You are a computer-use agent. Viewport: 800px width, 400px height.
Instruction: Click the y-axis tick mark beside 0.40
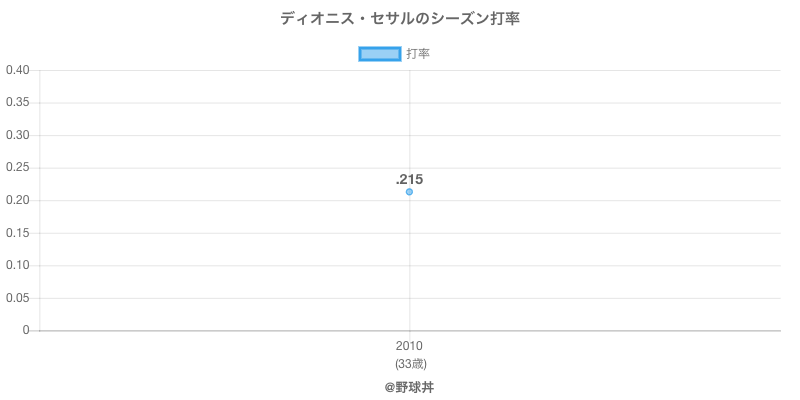tap(36, 70)
